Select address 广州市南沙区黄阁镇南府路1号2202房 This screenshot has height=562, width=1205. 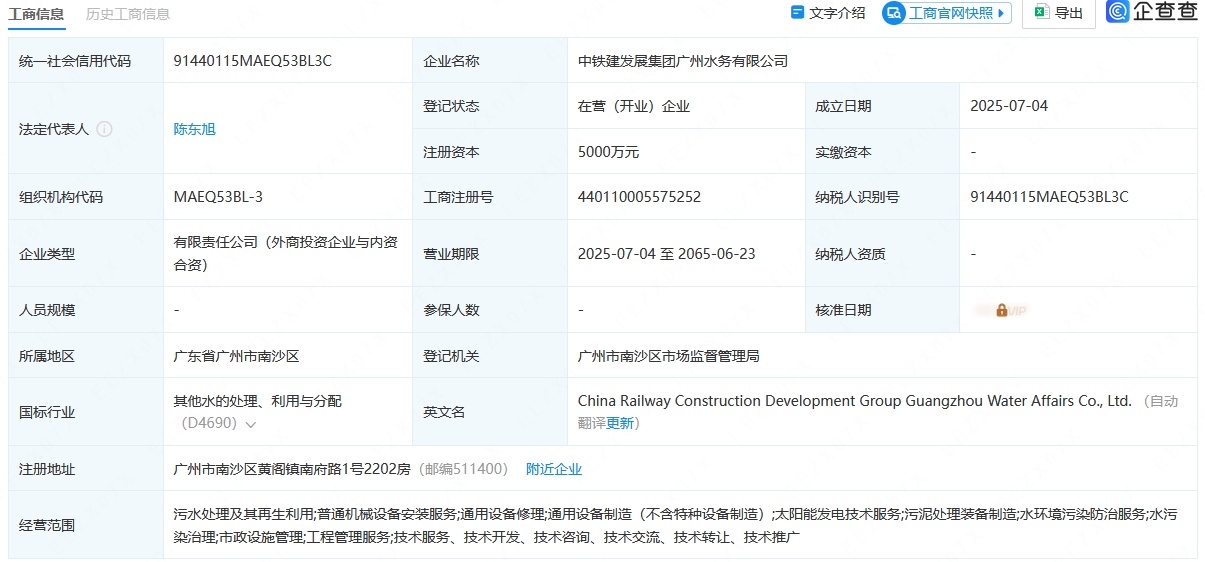coord(292,469)
